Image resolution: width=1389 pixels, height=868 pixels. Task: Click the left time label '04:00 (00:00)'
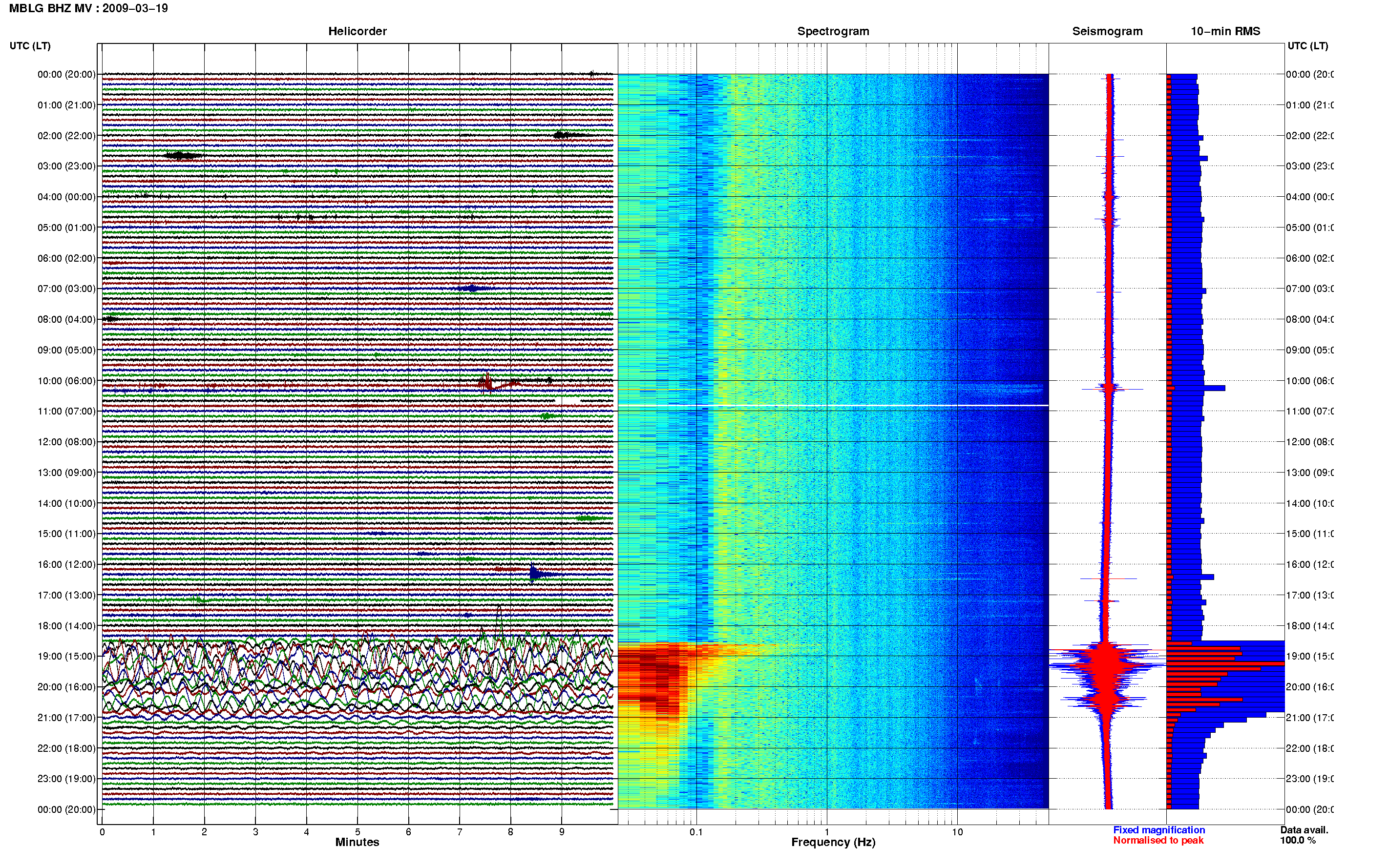[x=66, y=197]
